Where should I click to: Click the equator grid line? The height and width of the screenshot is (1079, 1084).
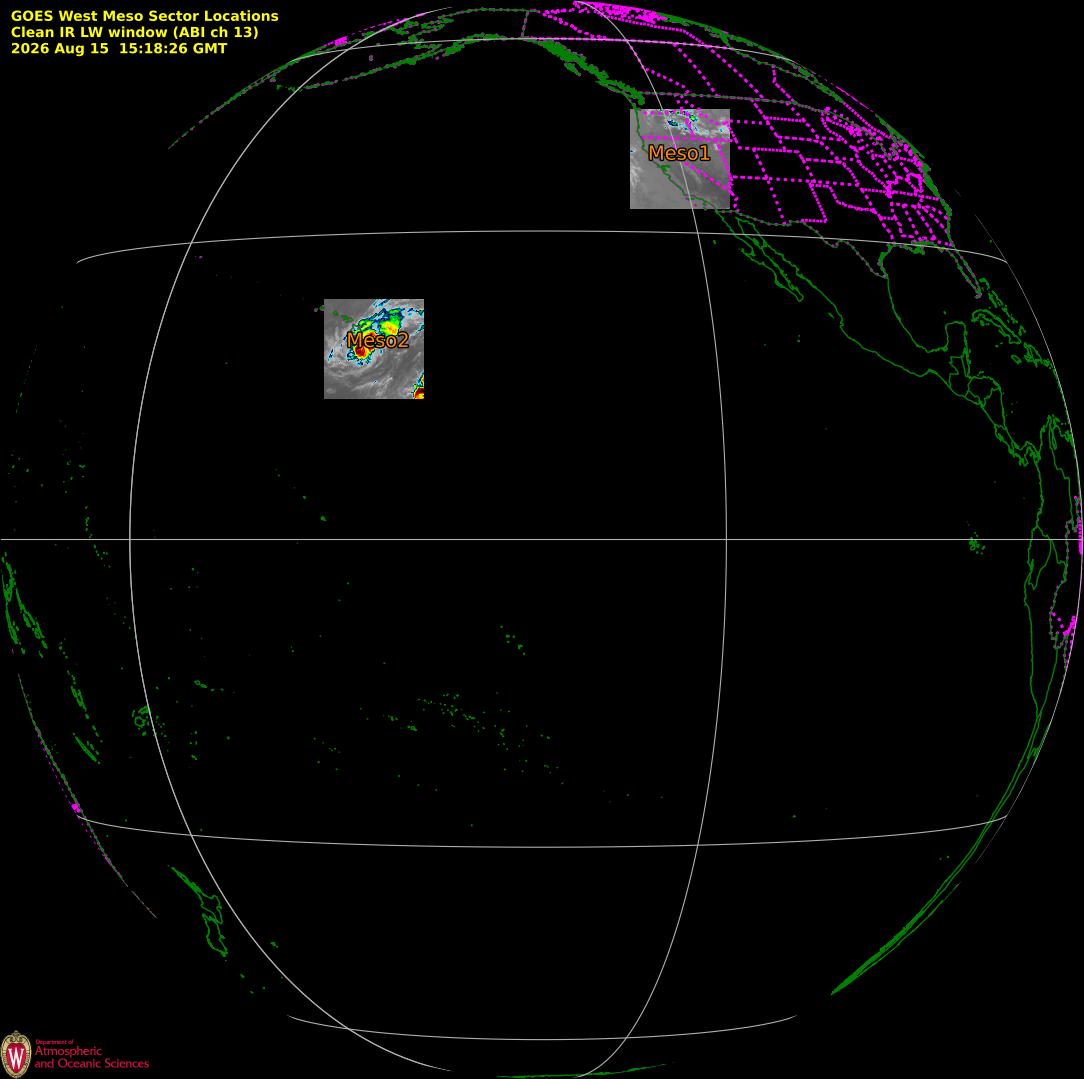point(542,539)
